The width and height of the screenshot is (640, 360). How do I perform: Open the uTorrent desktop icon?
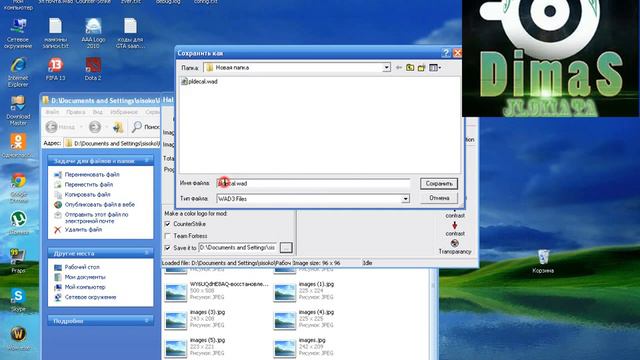18,223
